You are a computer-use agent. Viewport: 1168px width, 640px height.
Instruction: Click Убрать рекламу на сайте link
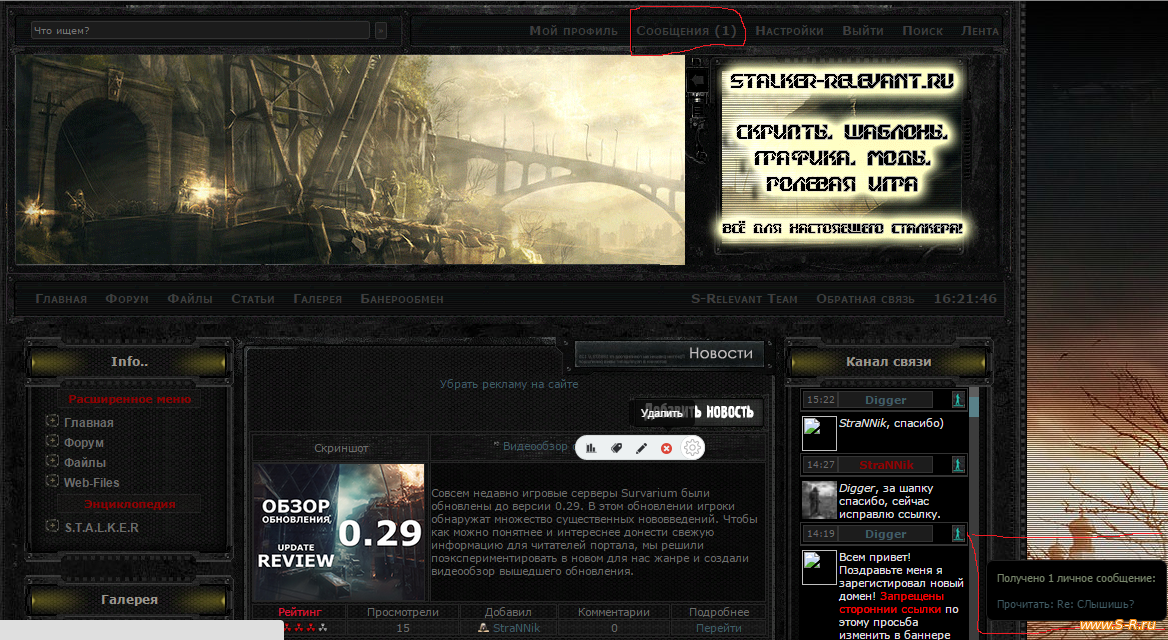tap(509, 384)
